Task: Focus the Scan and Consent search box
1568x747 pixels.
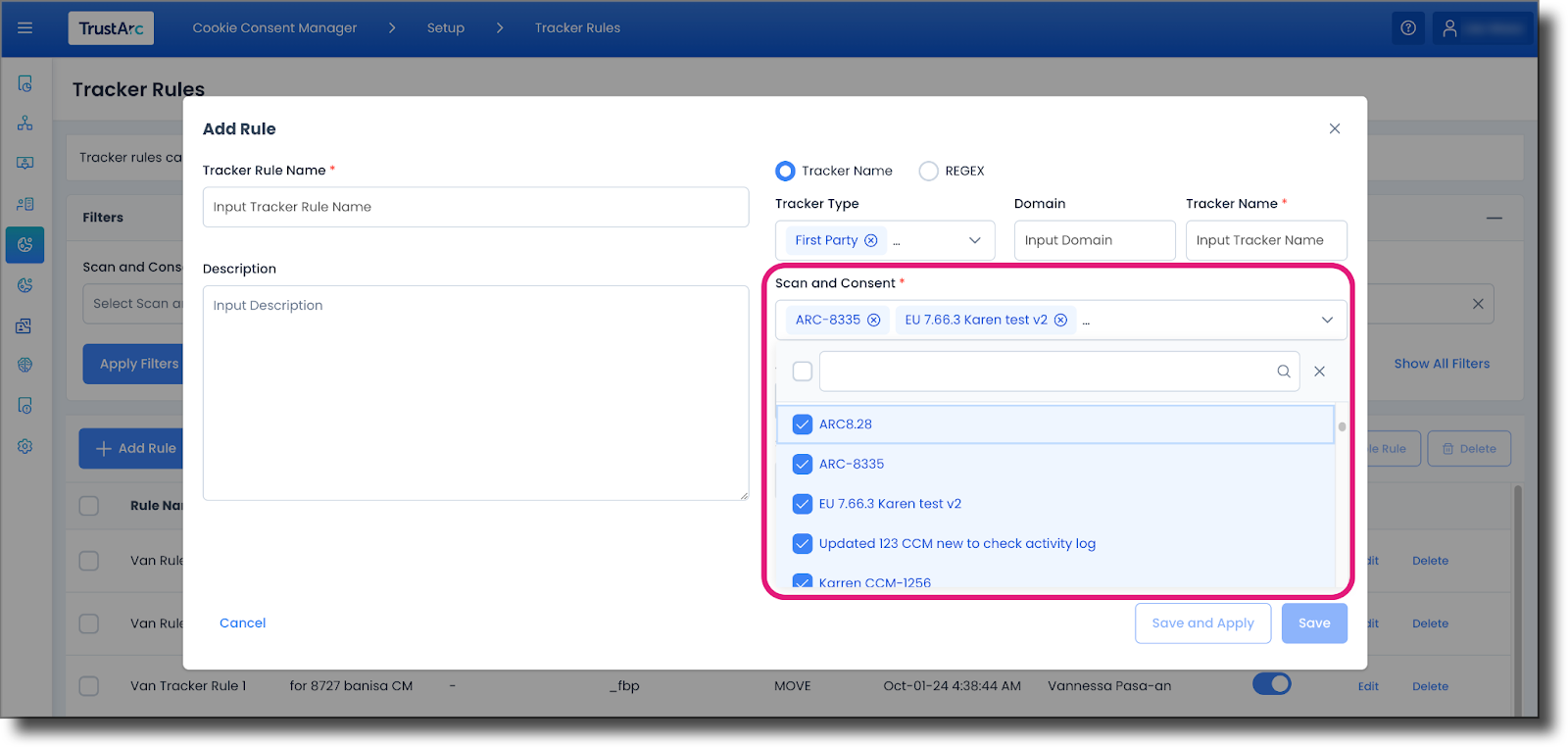Action: click(x=1059, y=372)
